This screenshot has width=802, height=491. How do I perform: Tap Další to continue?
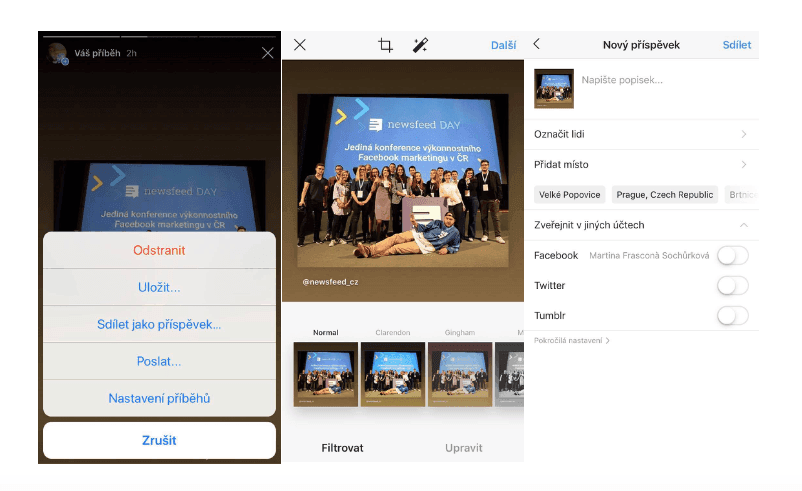point(503,45)
